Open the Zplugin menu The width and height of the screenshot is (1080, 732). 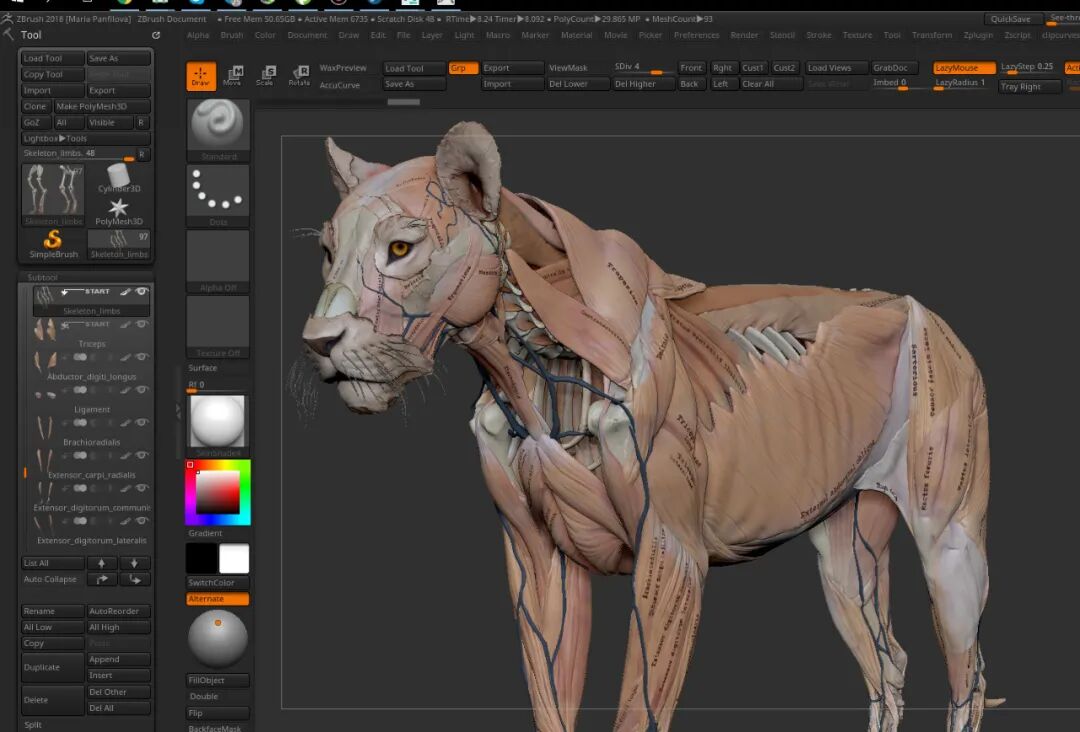pyautogui.click(x=978, y=35)
